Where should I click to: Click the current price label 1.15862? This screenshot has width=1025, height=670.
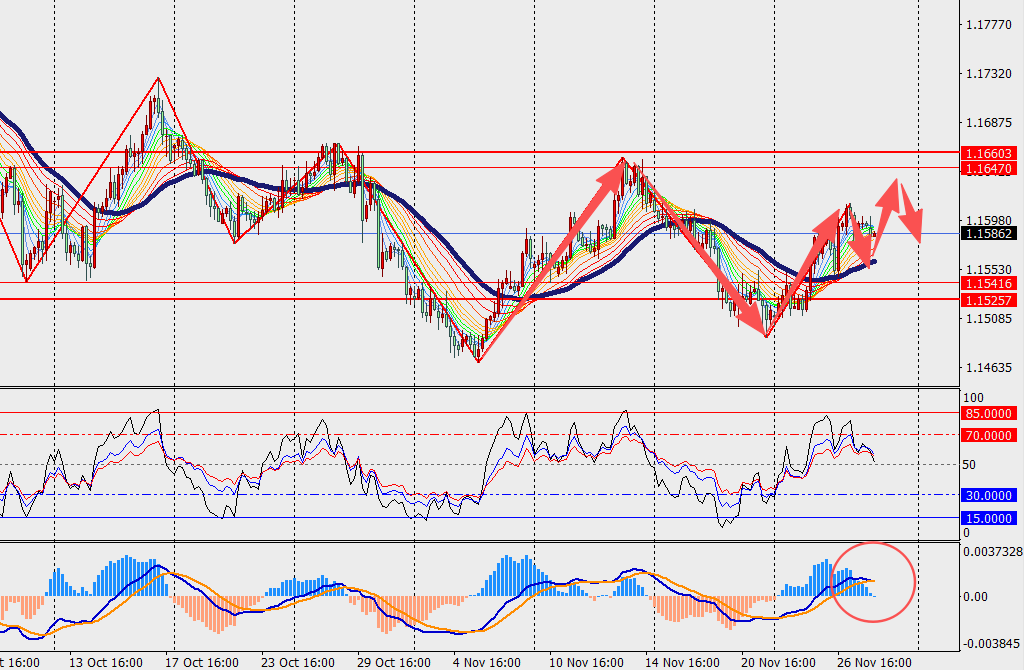(988, 233)
